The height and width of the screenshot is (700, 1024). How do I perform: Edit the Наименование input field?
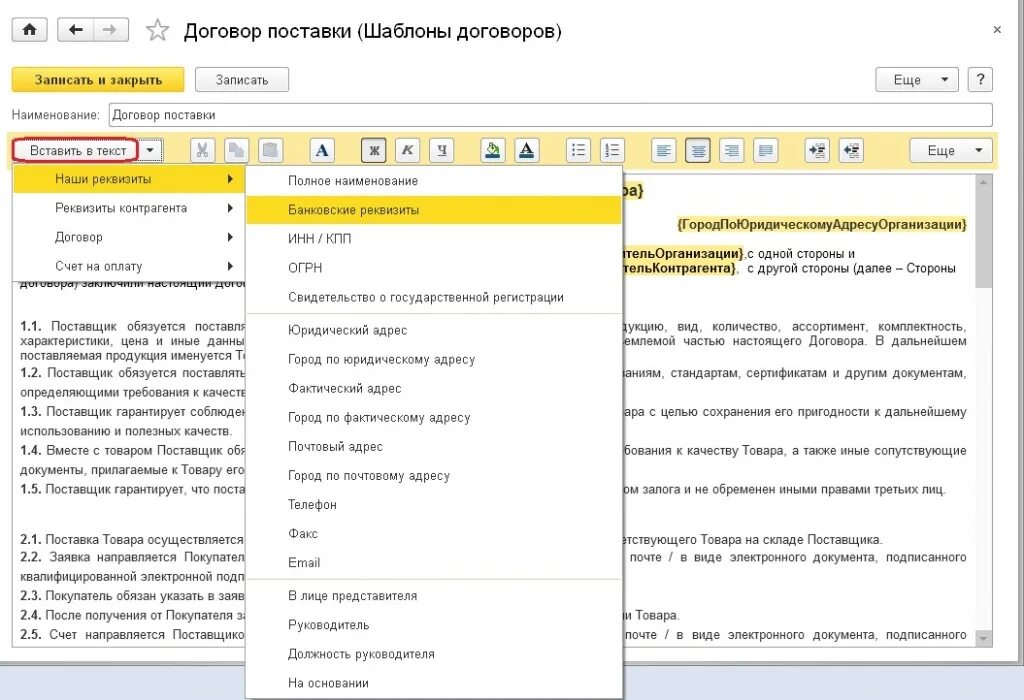pyautogui.click(x=551, y=115)
